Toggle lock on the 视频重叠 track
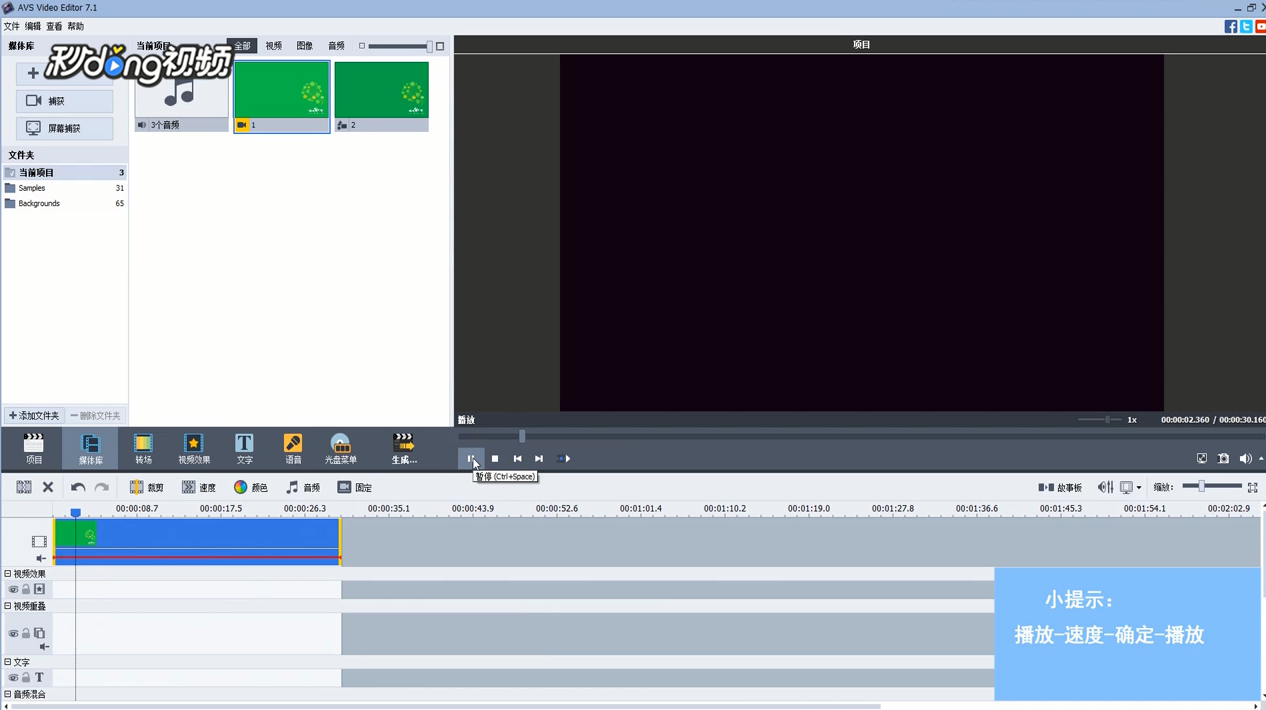 pyautogui.click(x=26, y=634)
